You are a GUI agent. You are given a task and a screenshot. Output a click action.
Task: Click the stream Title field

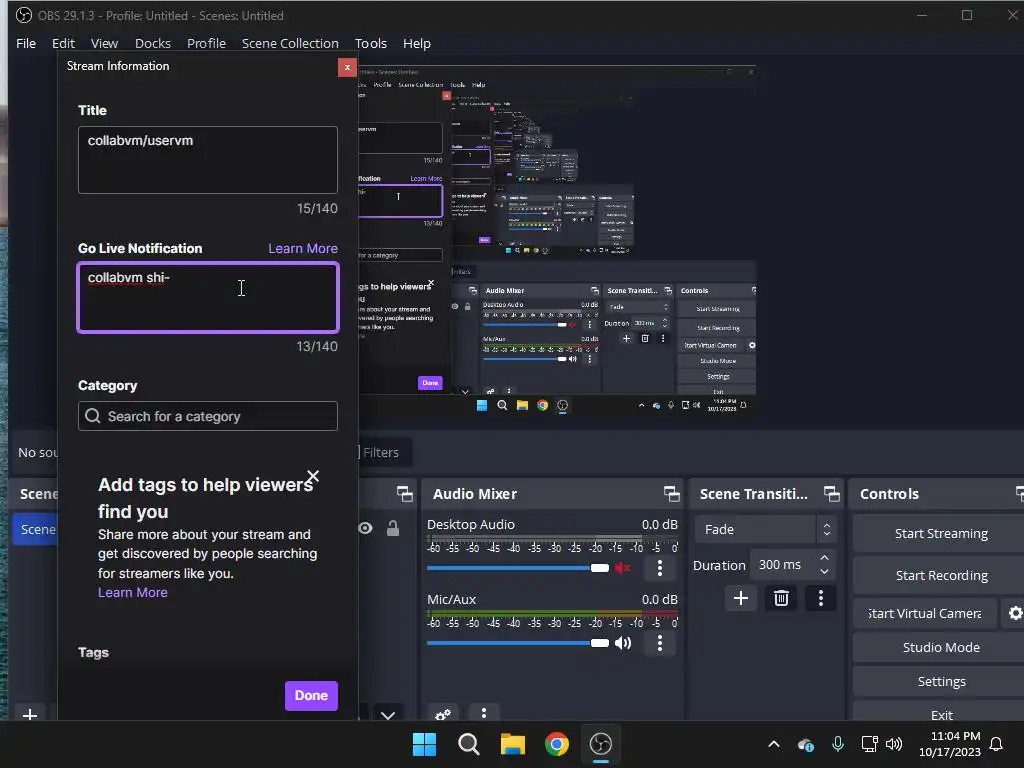(208, 160)
